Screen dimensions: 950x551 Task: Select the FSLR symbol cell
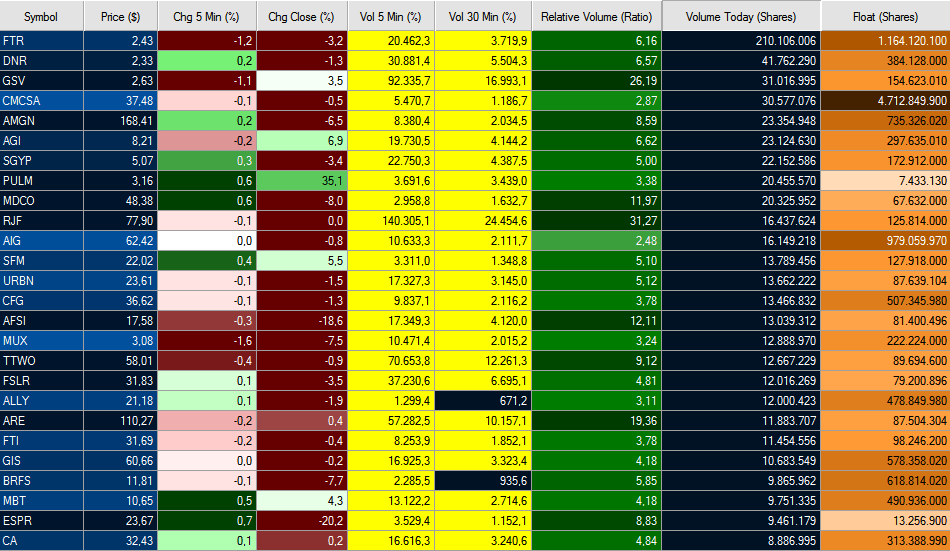(x=42, y=381)
